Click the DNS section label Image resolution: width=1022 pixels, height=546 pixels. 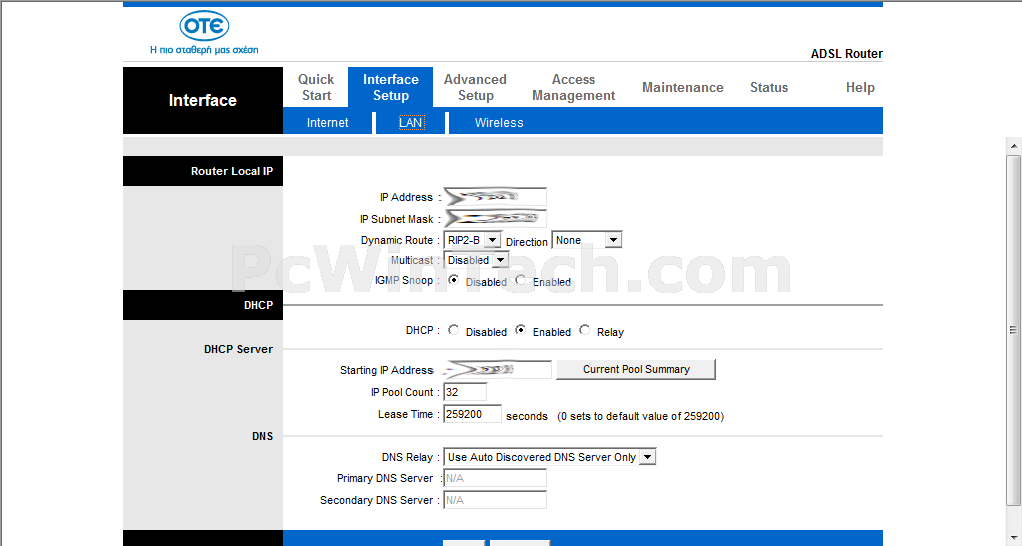tap(263, 437)
